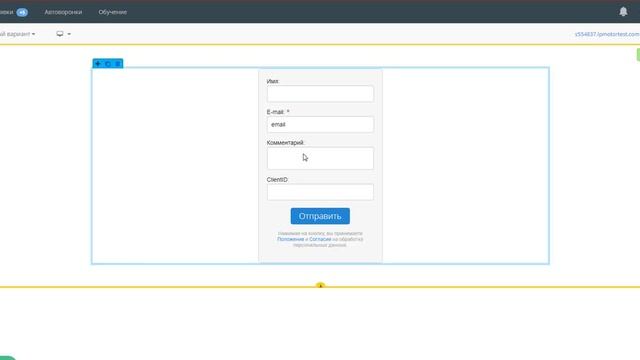Open the lpmotortest.com page address link
This screenshot has height=360, width=640.
(607, 34)
